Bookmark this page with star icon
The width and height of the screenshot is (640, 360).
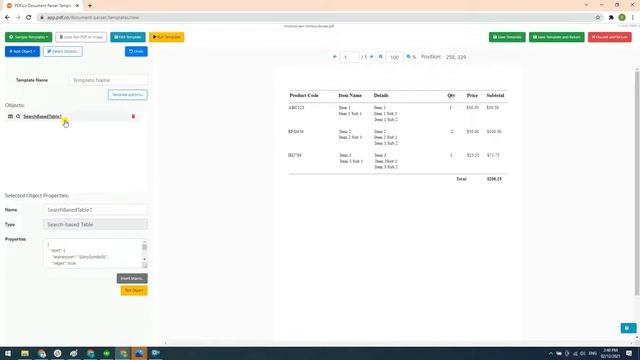coord(598,18)
